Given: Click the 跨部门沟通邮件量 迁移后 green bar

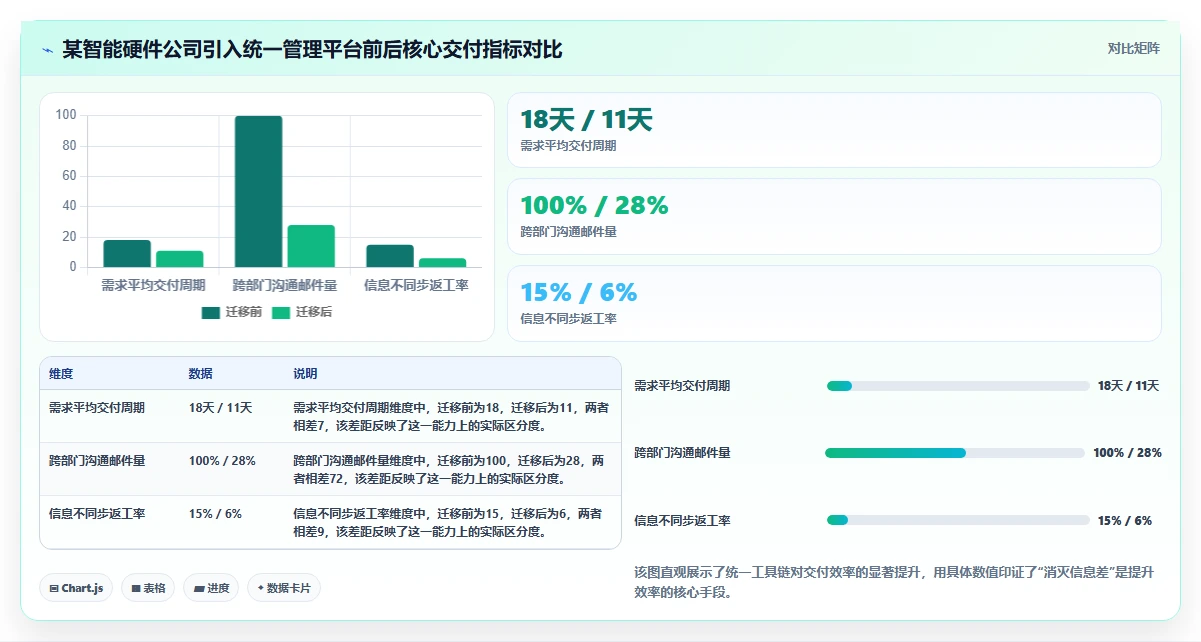Looking at the screenshot, I should tap(311, 246).
